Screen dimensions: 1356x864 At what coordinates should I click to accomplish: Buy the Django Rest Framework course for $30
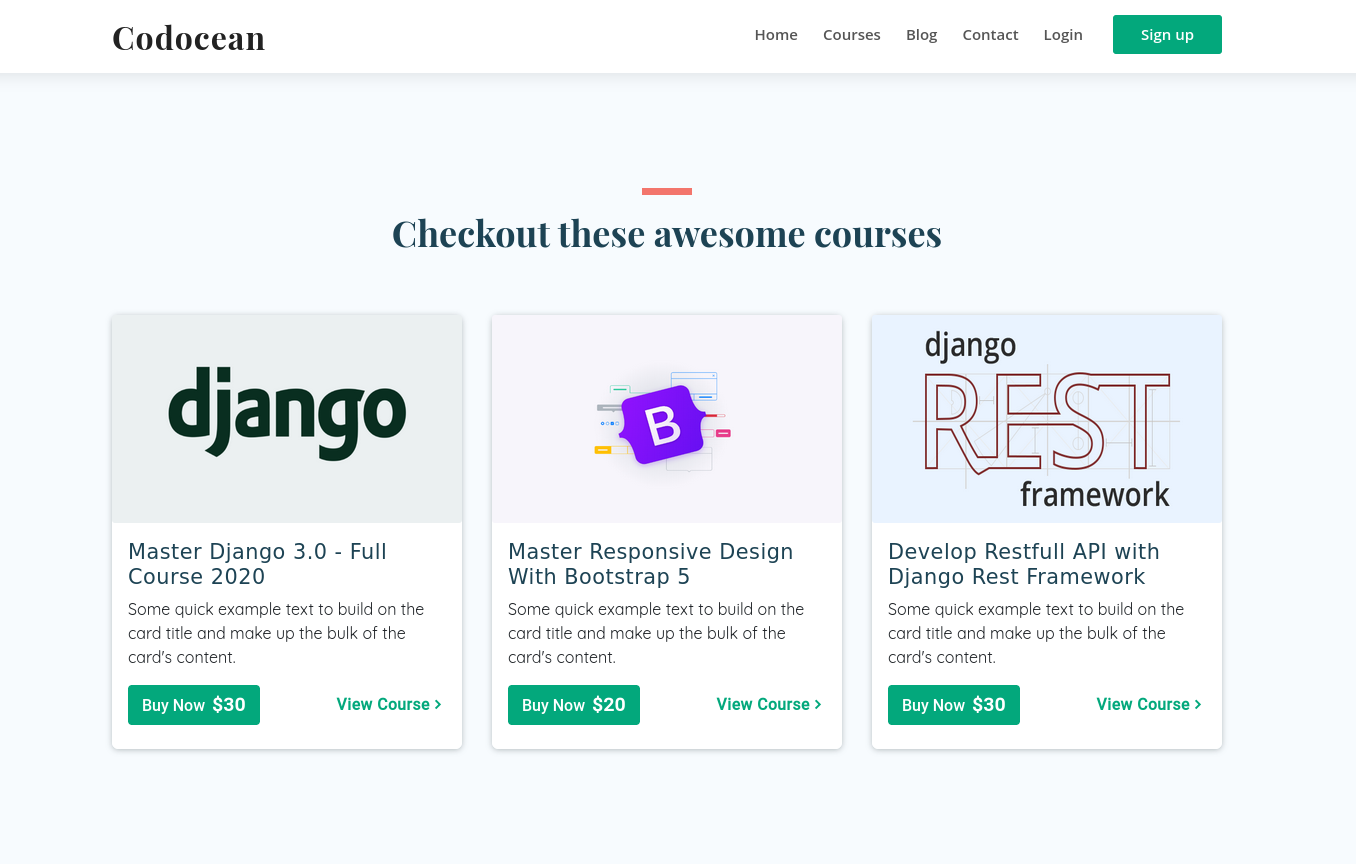pos(954,705)
